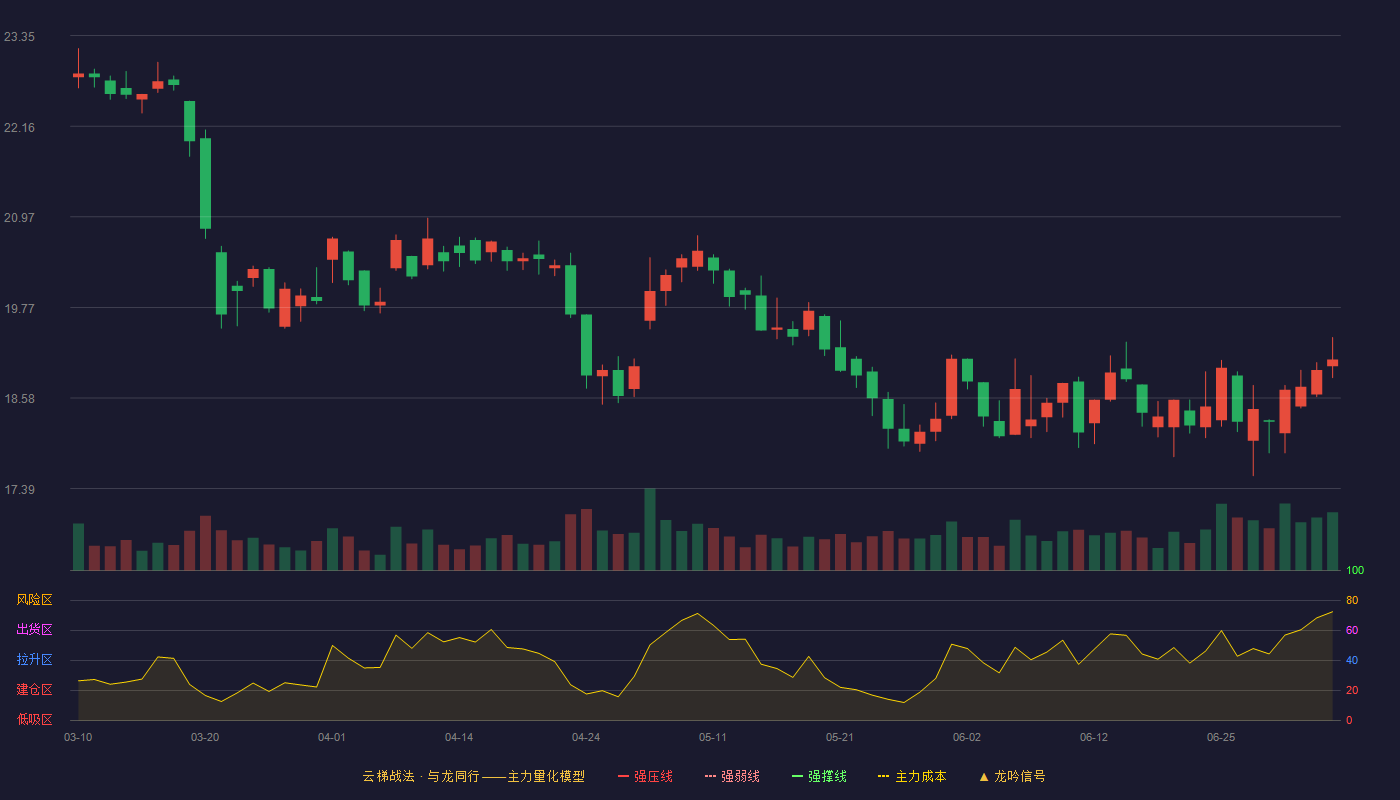Select the 拉升区 zone label
The width and height of the screenshot is (1400, 800).
[34, 660]
